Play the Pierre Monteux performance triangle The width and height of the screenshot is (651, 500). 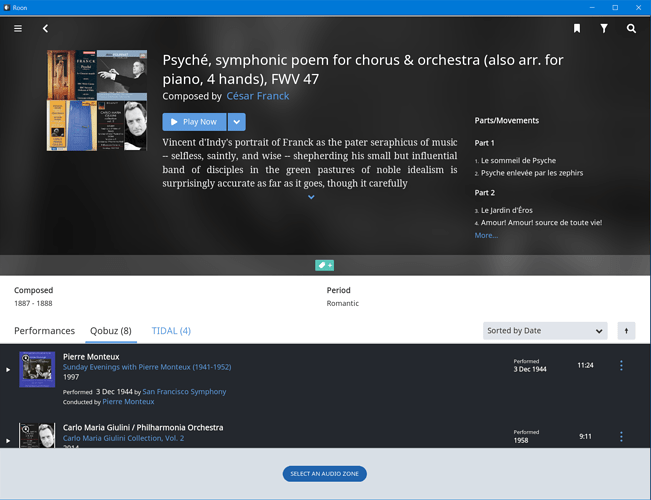[8, 370]
